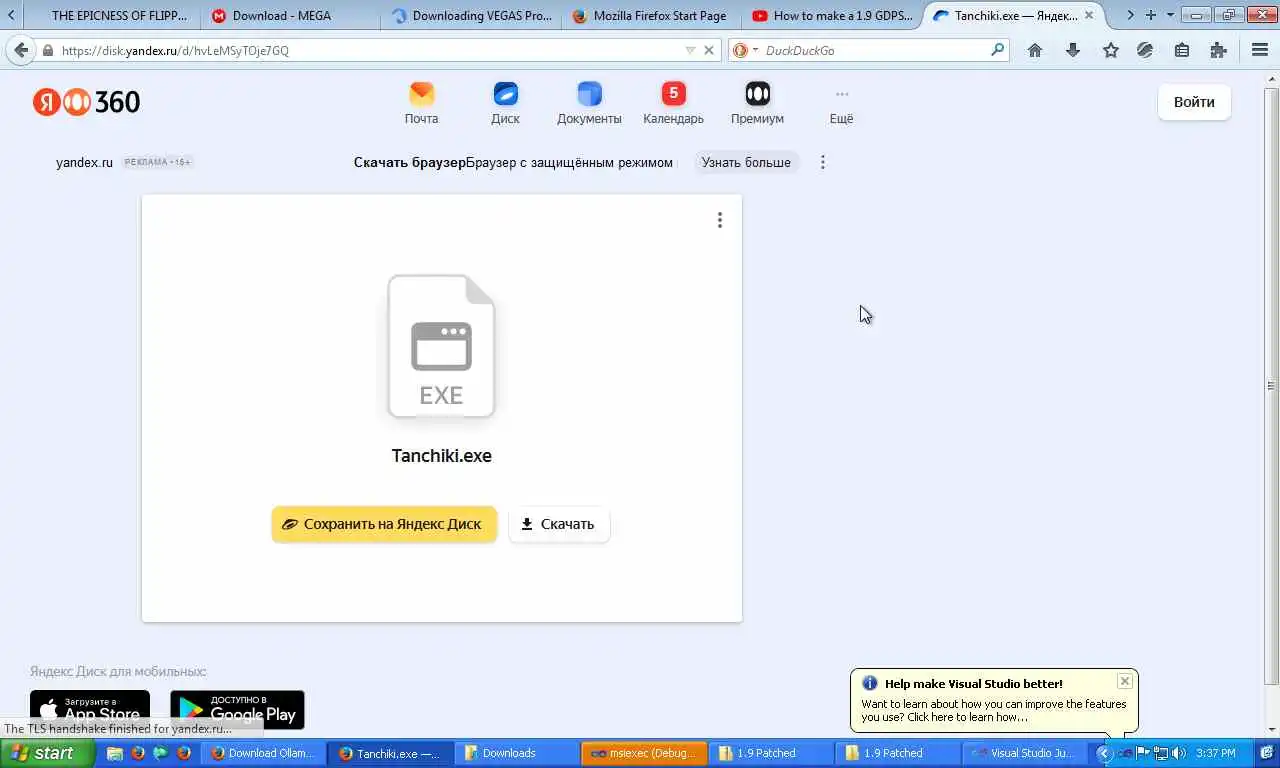Expand hidden system tray icons arrow
1280x768 pixels.
[x=1104, y=753]
